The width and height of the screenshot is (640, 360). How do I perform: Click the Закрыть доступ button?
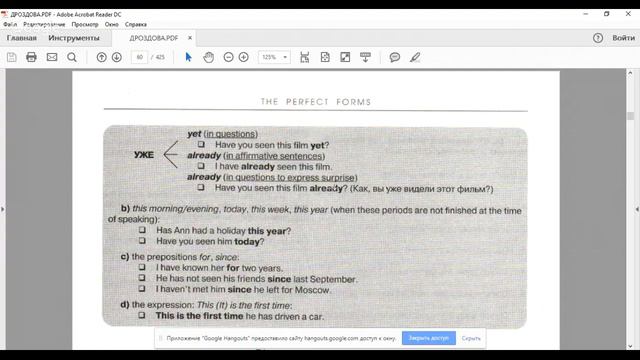429,338
